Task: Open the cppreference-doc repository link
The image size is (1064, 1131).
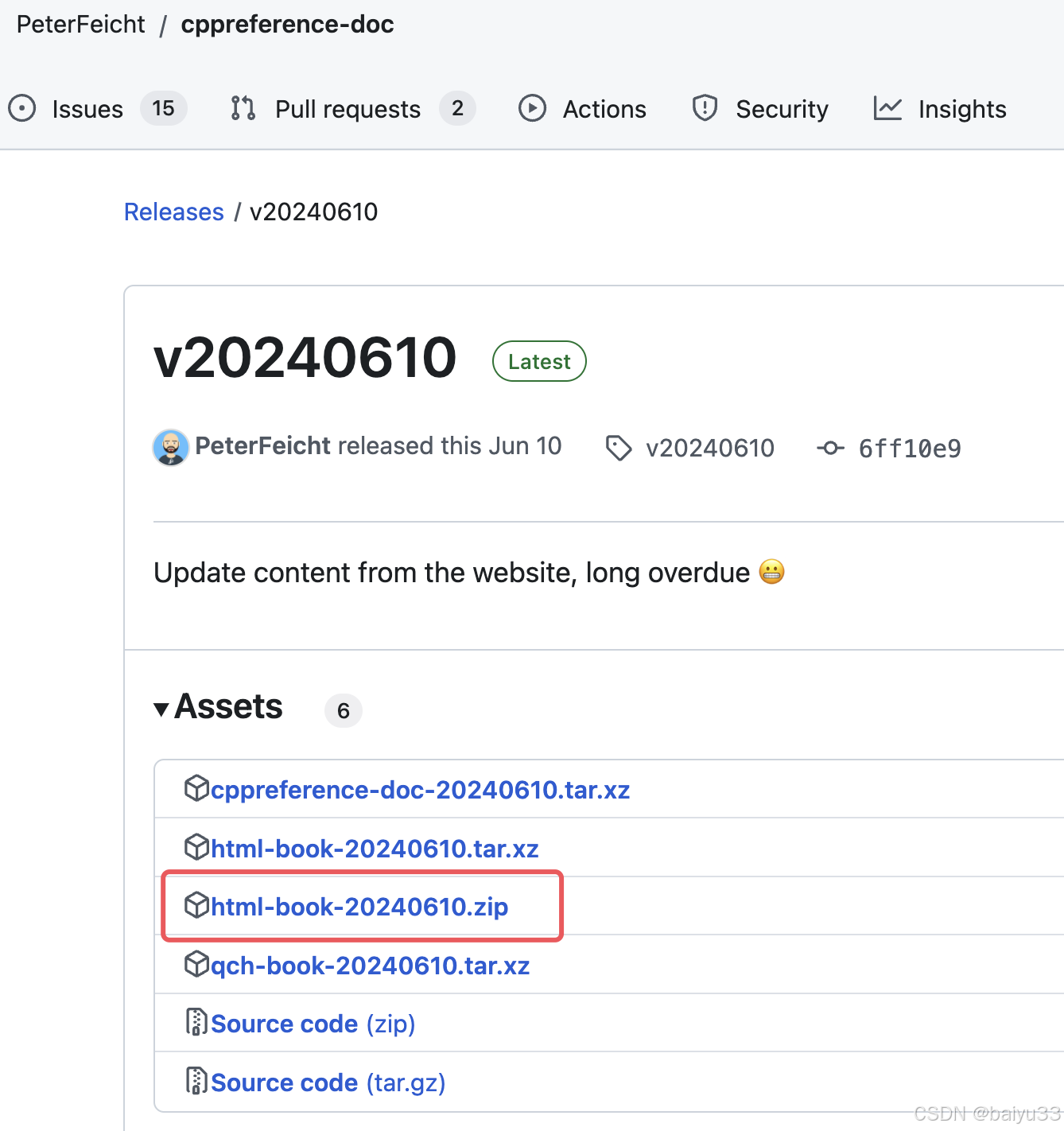Action: pyautogui.click(x=287, y=25)
